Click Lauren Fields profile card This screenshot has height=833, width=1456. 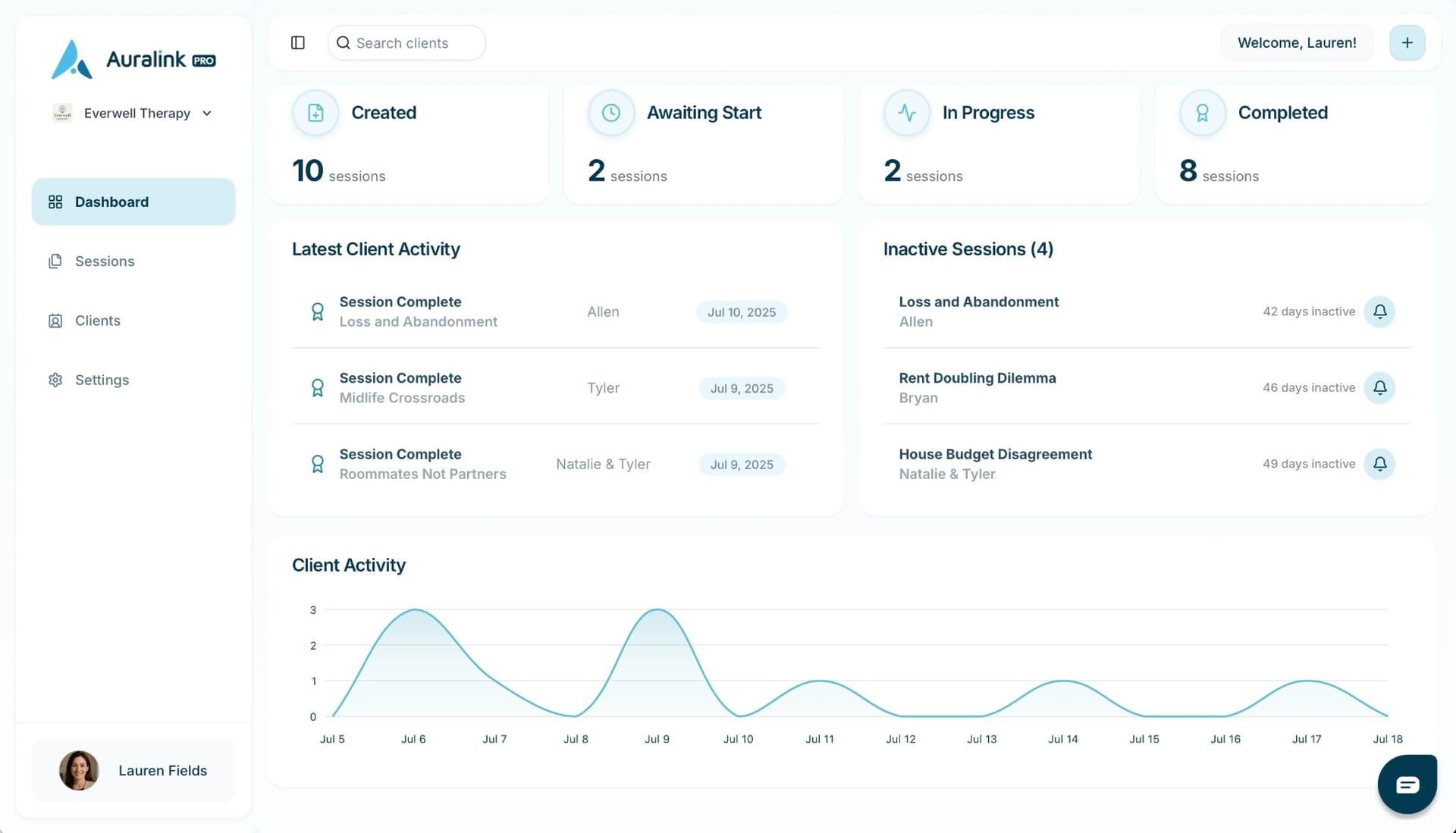133,770
